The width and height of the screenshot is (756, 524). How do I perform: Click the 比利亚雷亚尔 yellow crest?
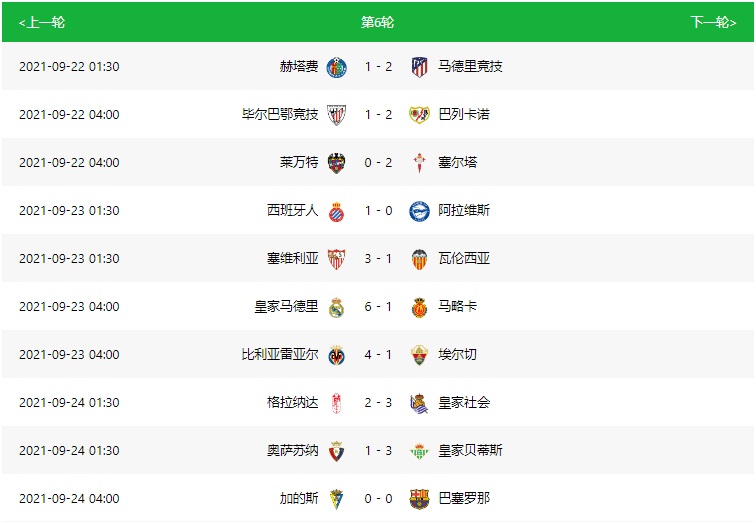[337, 355]
